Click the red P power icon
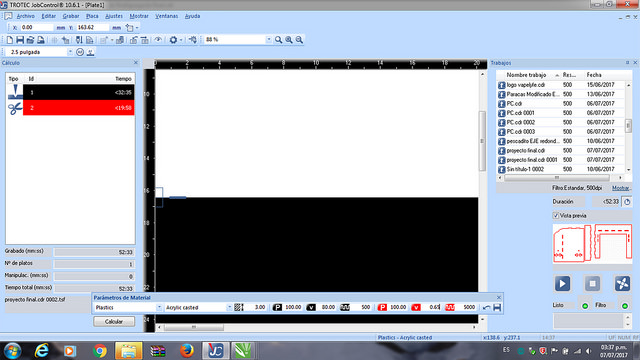640x360 pixels. pyautogui.click(x=382, y=307)
